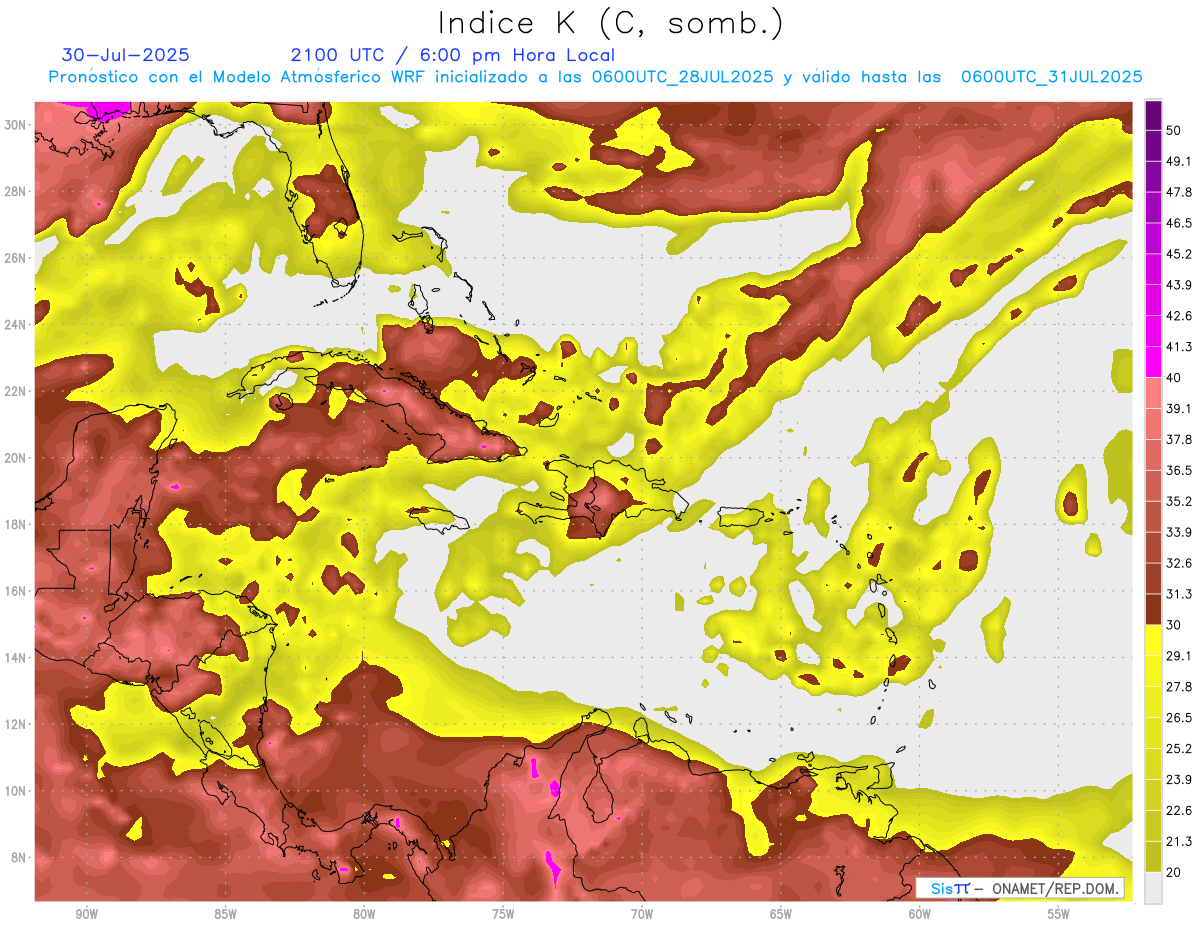Pick the grey swatch below the 20 label
1200x927 pixels.
pyautogui.click(x=1153, y=887)
